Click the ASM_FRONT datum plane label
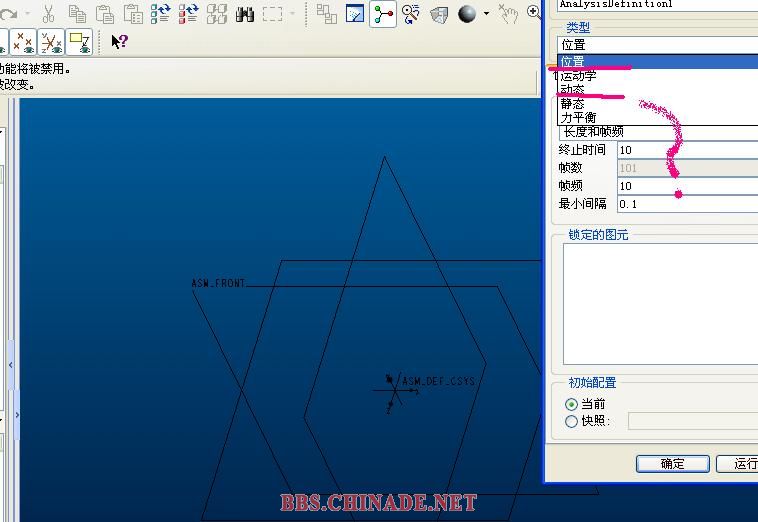 (x=219, y=283)
